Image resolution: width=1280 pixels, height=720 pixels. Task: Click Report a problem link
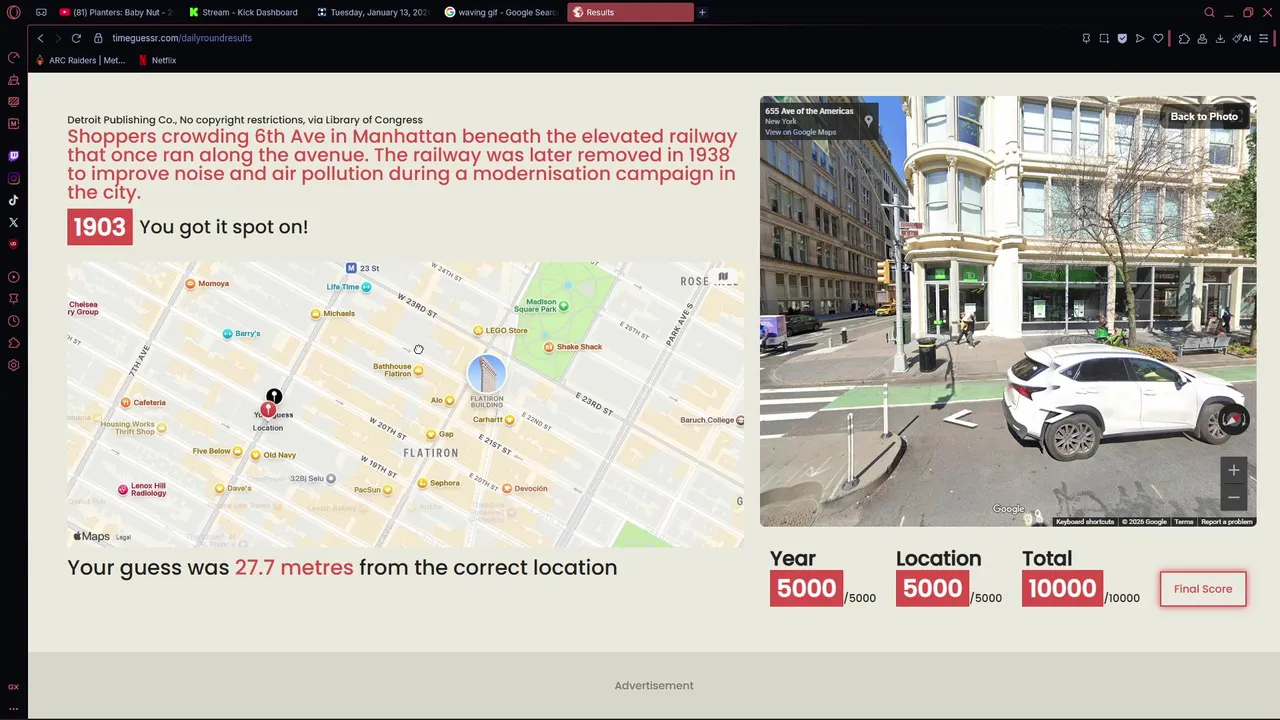point(1227,522)
